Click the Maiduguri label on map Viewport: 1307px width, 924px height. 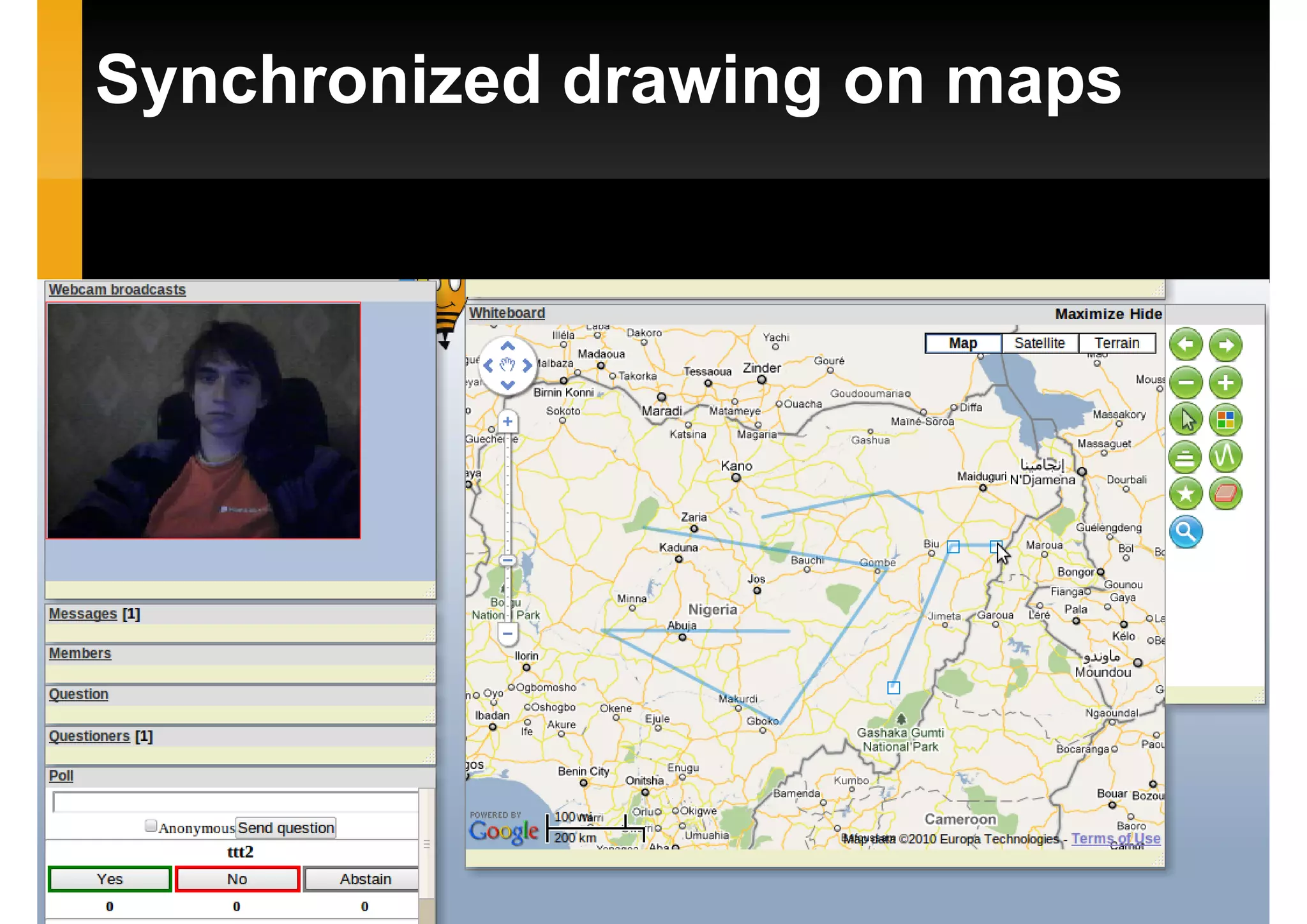point(982,477)
